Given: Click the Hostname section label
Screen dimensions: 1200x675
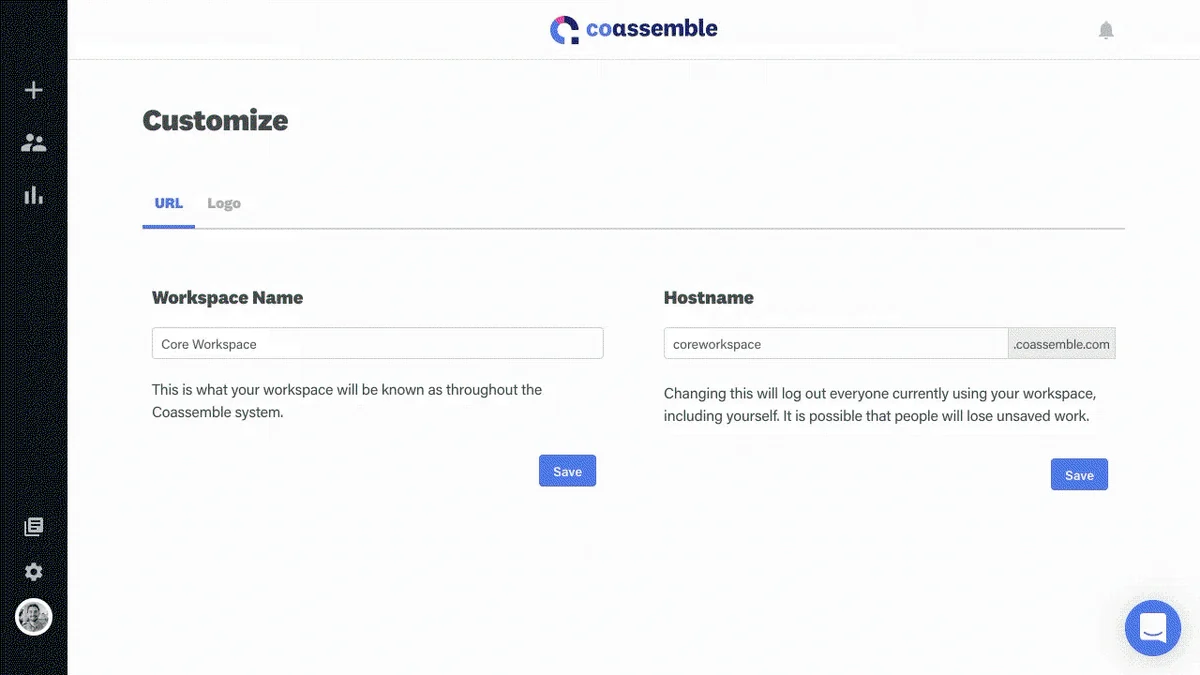Looking at the screenshot, I should (x=708, y=297).
